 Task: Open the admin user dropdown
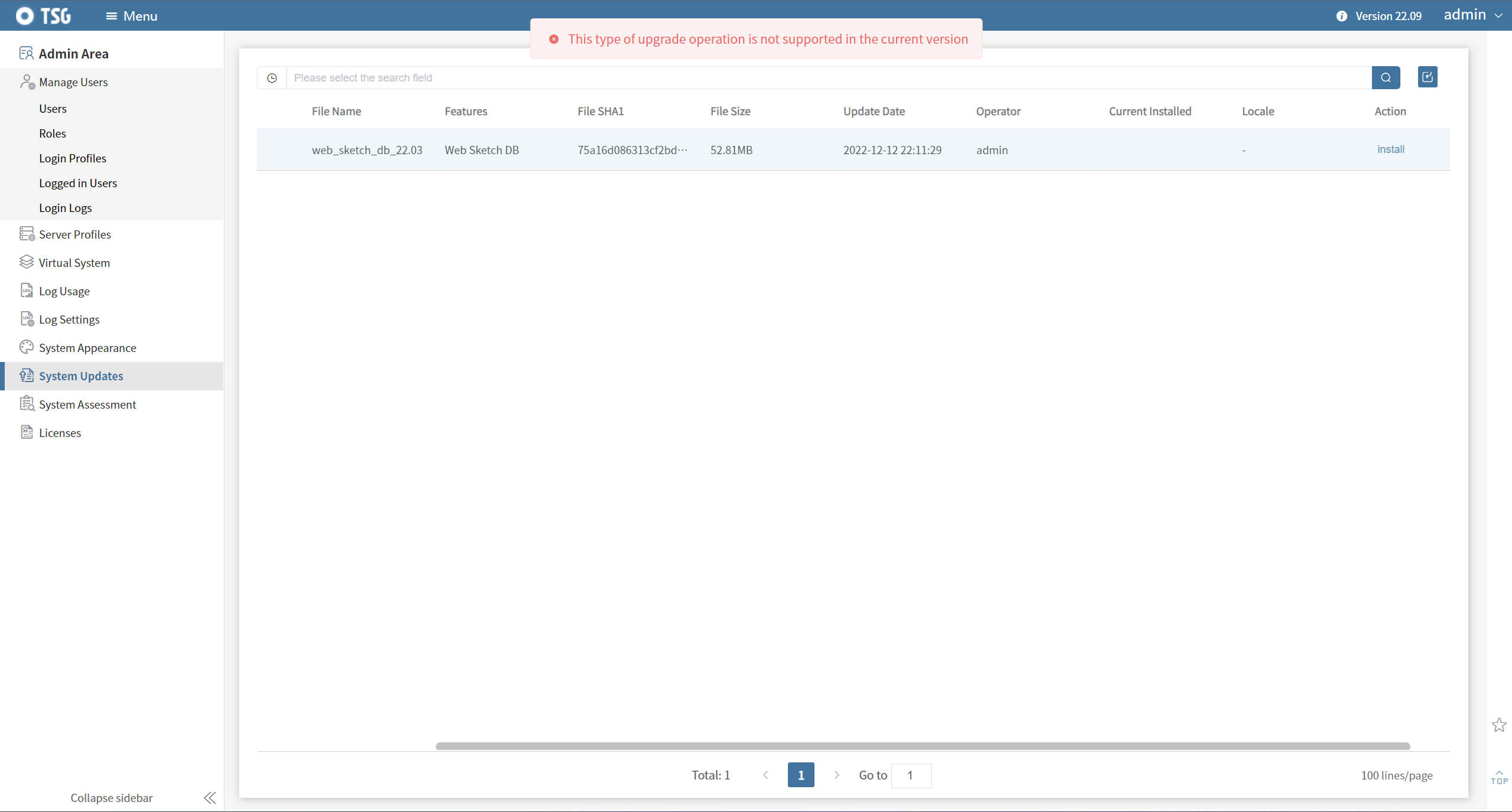(1473, 15)
